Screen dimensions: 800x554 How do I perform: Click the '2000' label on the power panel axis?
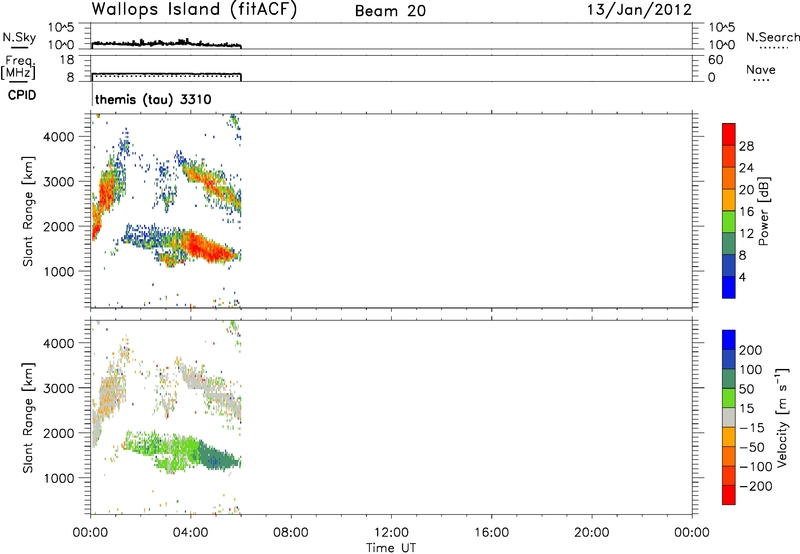coord(59,226)
